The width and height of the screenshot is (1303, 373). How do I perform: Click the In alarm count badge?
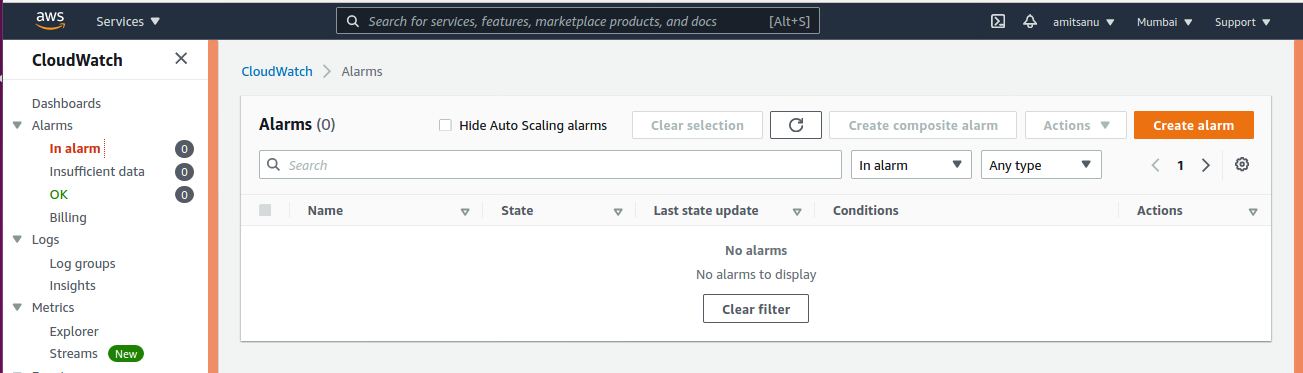(x=184, y=149)
